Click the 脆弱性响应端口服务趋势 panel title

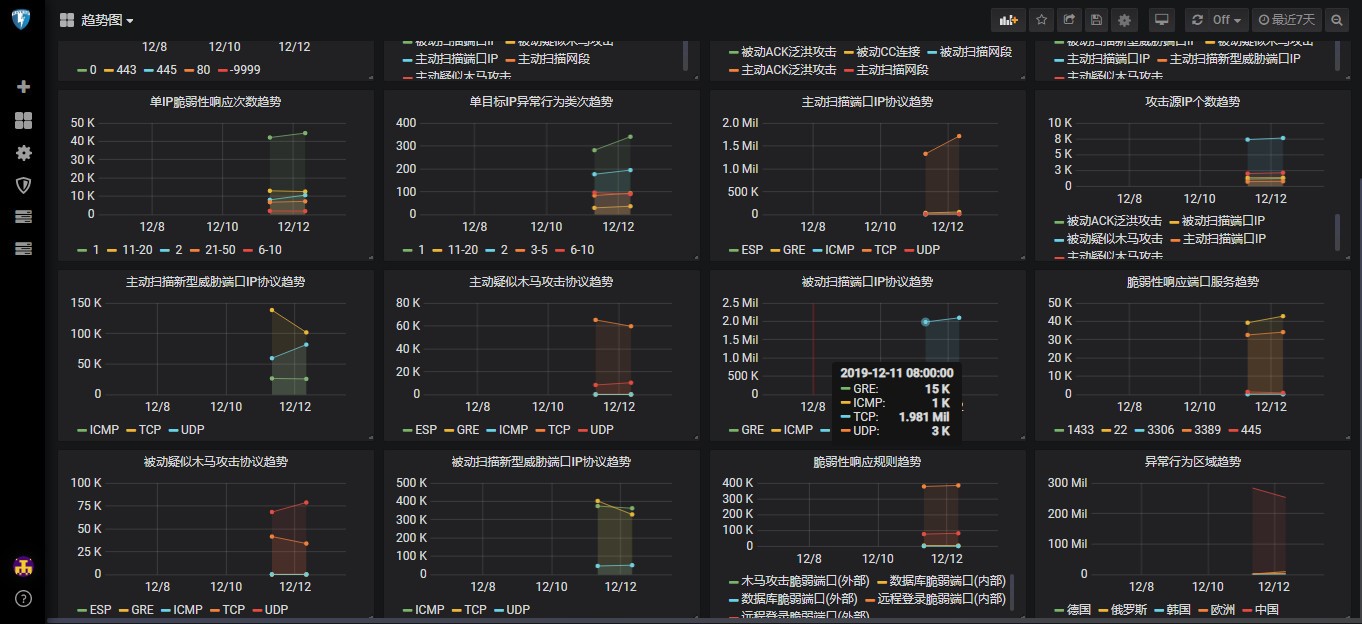coord(1192,281)
